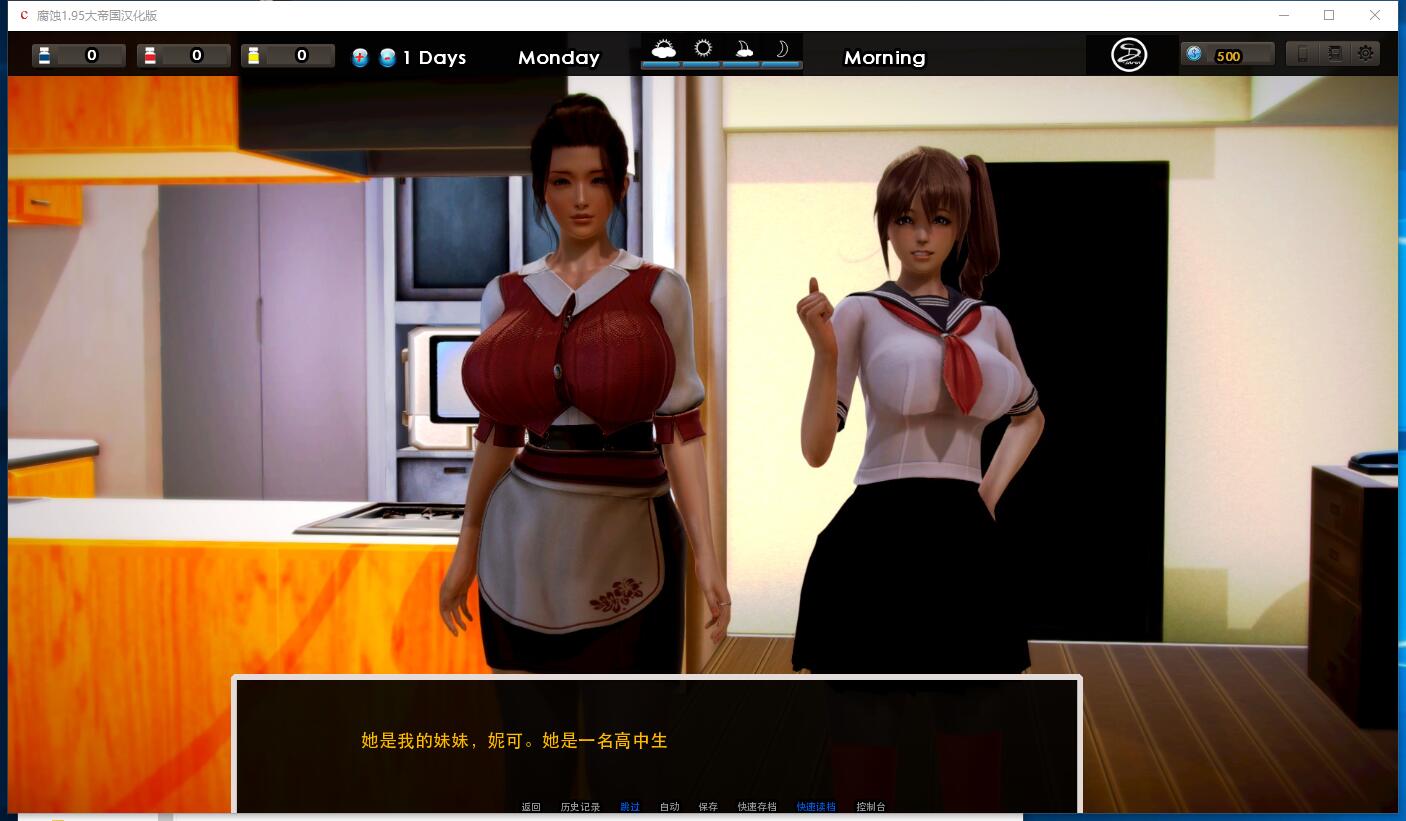The image size is (1406, 821).
Task: Click the sunrise progress bar under weather icons
Action: [x=721, y=66]
